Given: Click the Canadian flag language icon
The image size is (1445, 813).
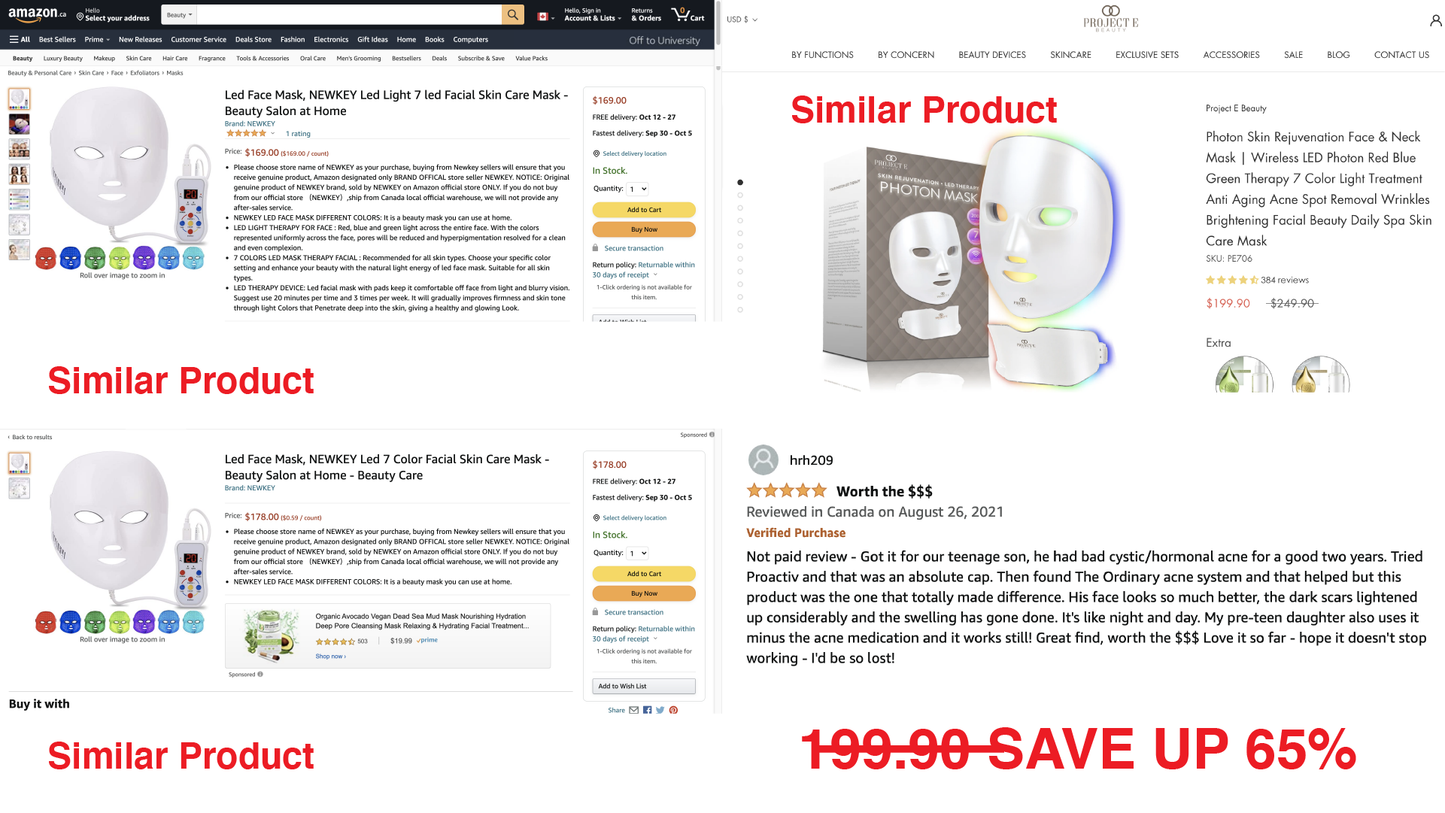Looking at the screenshot, I should point(543,16).
